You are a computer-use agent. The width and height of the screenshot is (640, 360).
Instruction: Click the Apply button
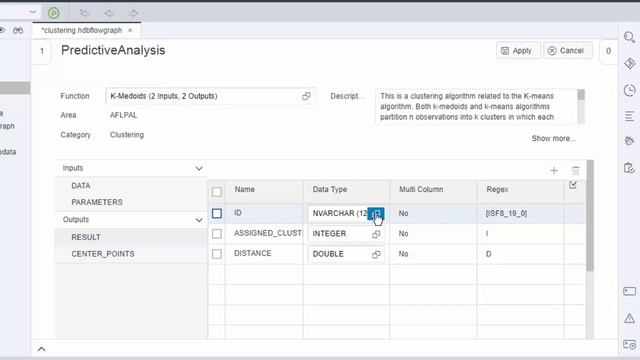[518, 51]
